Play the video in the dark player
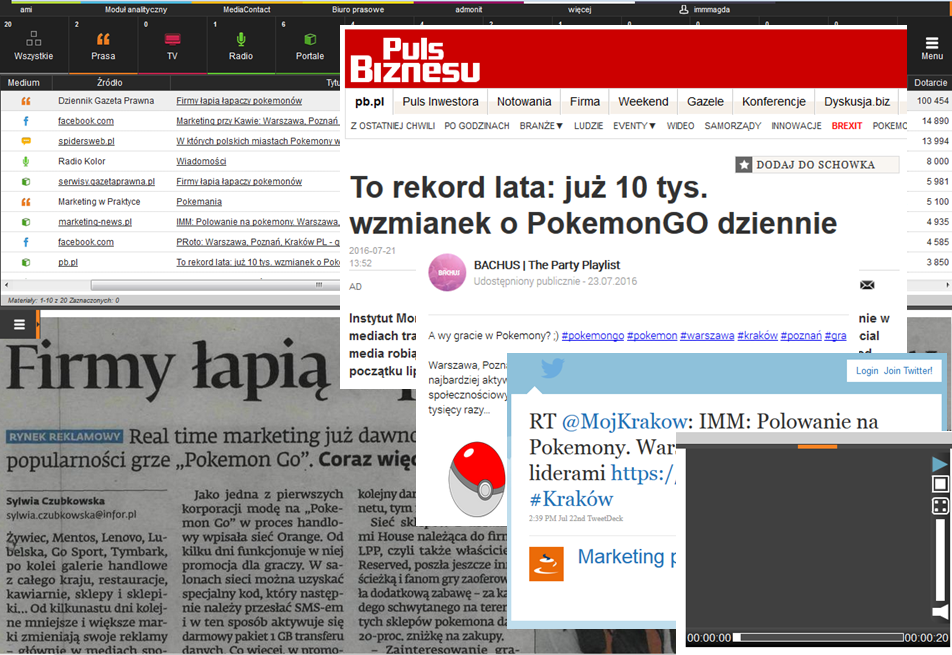Screen dimensions: 952x655 [940, 464]
